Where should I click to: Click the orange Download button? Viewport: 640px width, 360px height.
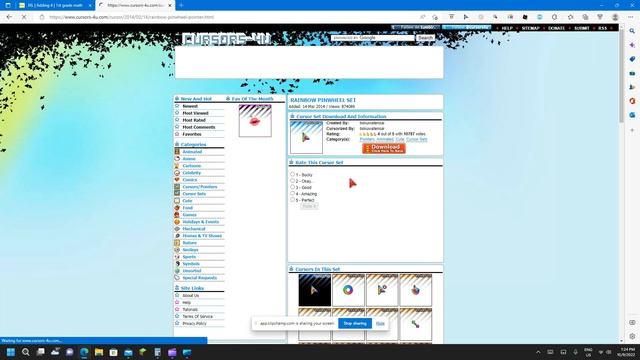pos(384,148)
